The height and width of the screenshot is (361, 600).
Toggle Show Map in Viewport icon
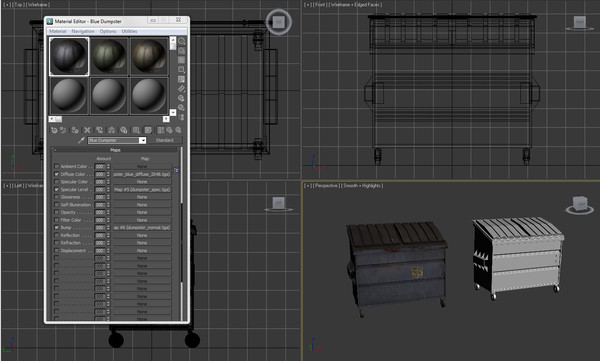click(148, 130)
